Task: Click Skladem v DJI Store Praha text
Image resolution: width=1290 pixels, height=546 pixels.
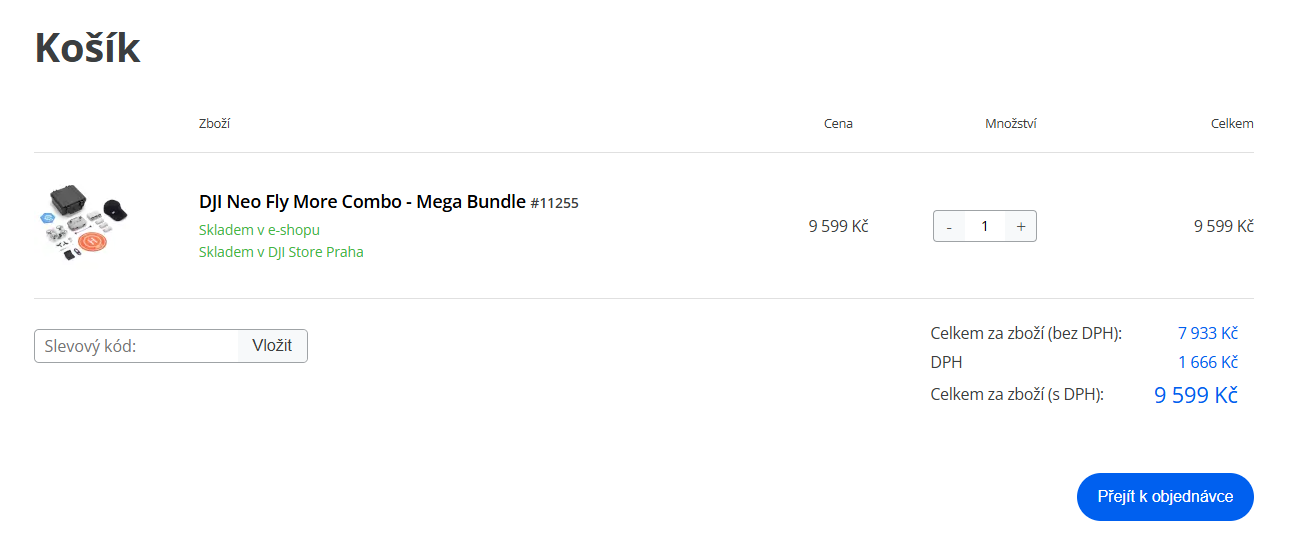Action: pyautogui.click(x=281, y=252)
